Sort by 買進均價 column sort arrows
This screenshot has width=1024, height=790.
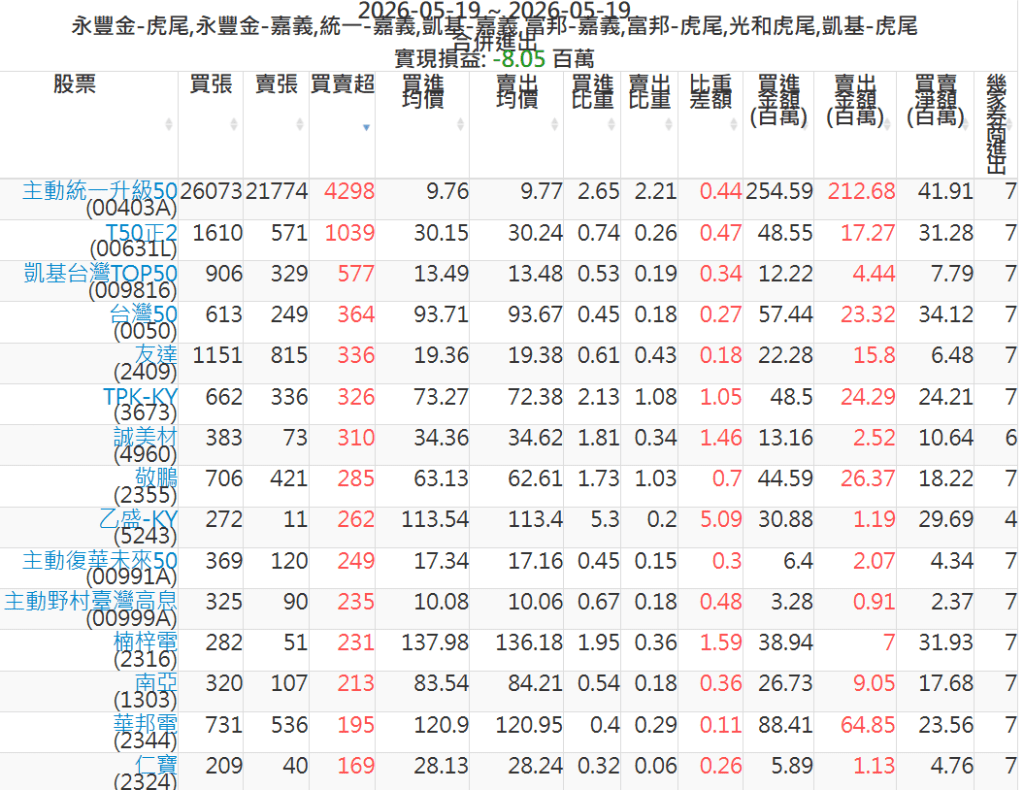pyautogui.click(x=460, y=124)
